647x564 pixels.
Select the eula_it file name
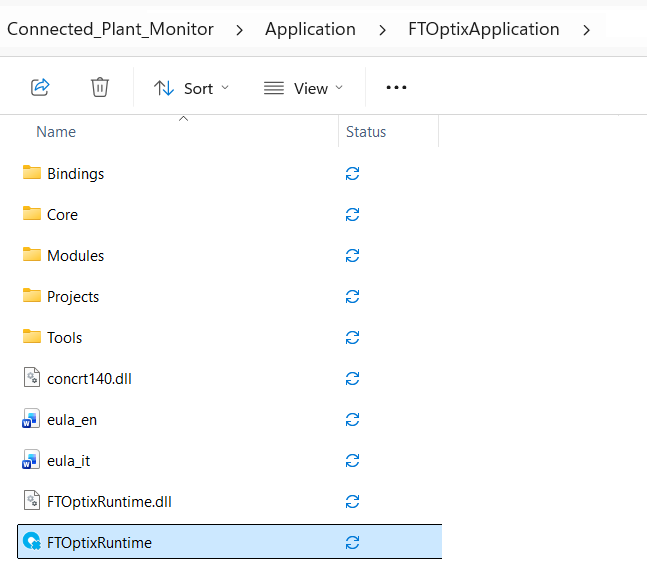point(68,461)
